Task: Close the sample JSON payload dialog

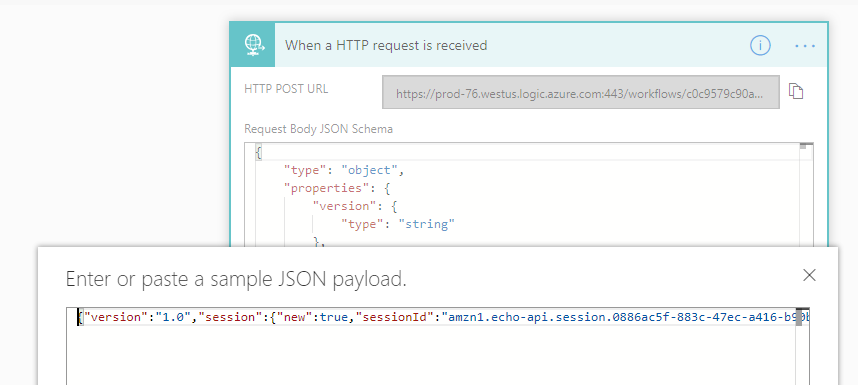Action: click(809, 275)
